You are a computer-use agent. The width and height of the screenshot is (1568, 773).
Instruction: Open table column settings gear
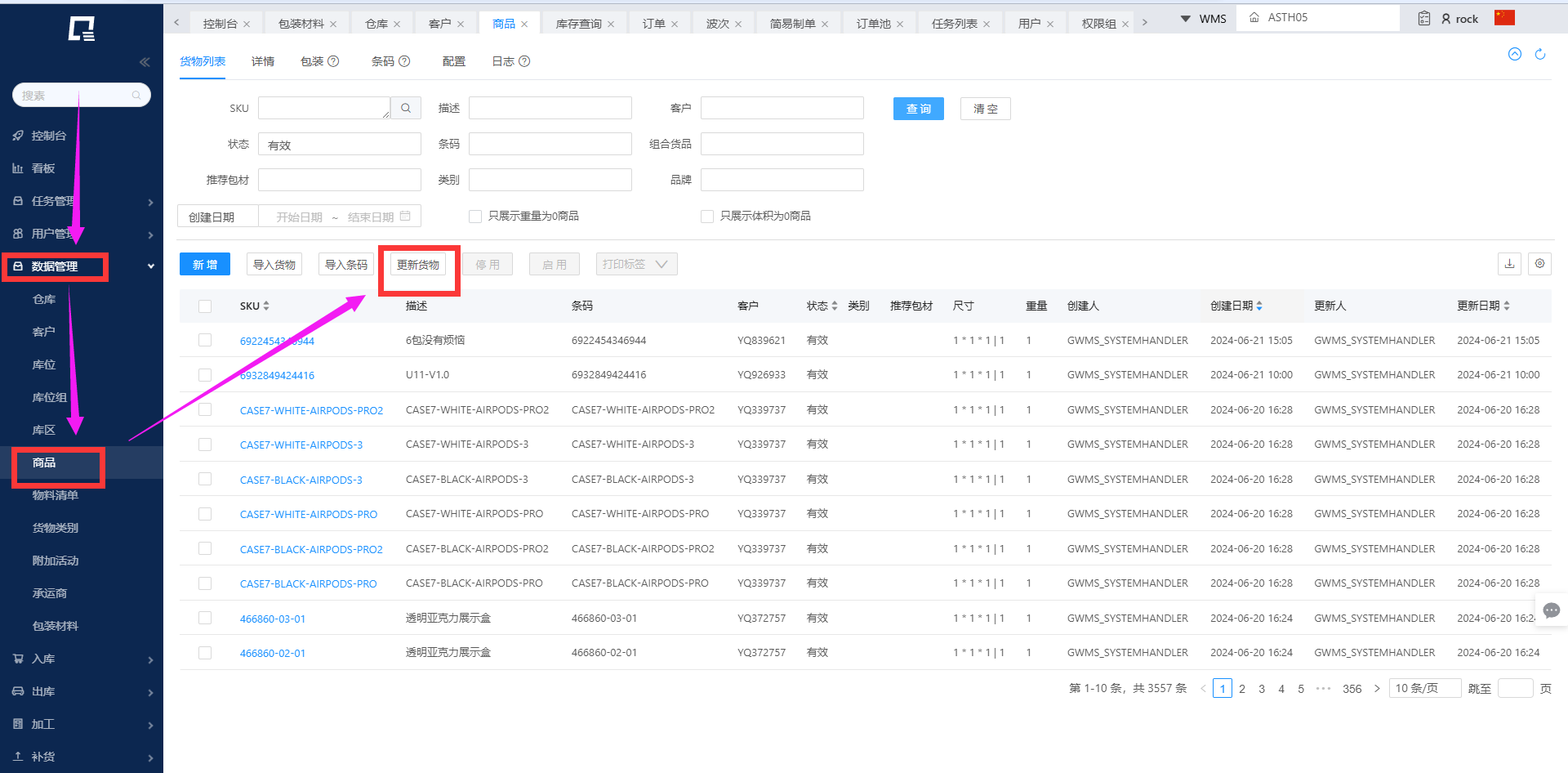click(x=1539, y=264)
